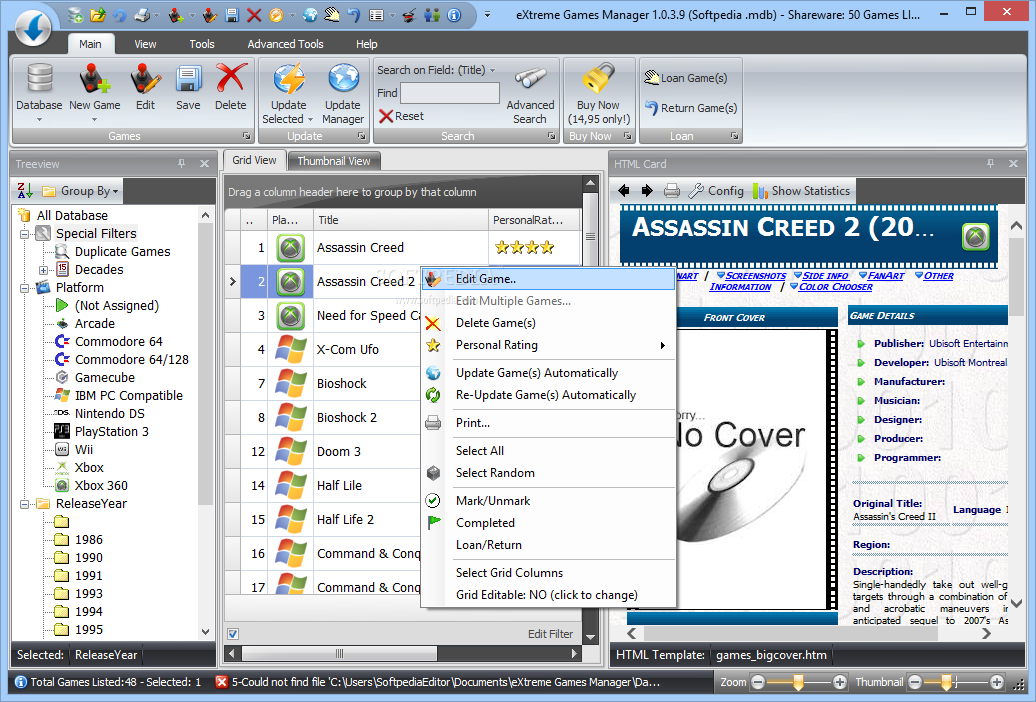Open the Advanced Tools ribbon tab
Image resolution: width=1036 pixels, height=702 pixels.
pyautogui.click(x=285, y=44)
